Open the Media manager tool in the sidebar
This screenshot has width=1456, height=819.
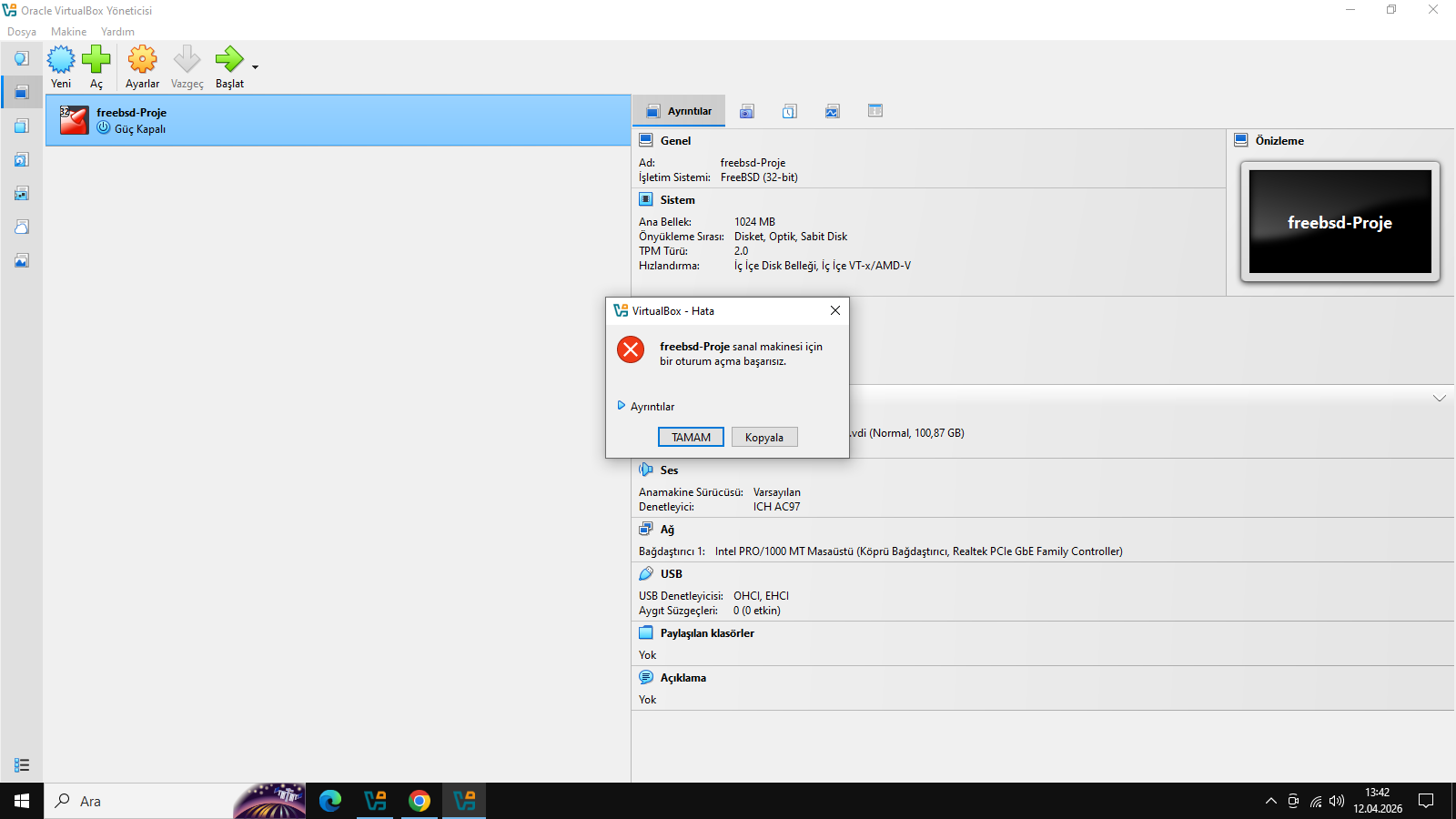(22, 159)
